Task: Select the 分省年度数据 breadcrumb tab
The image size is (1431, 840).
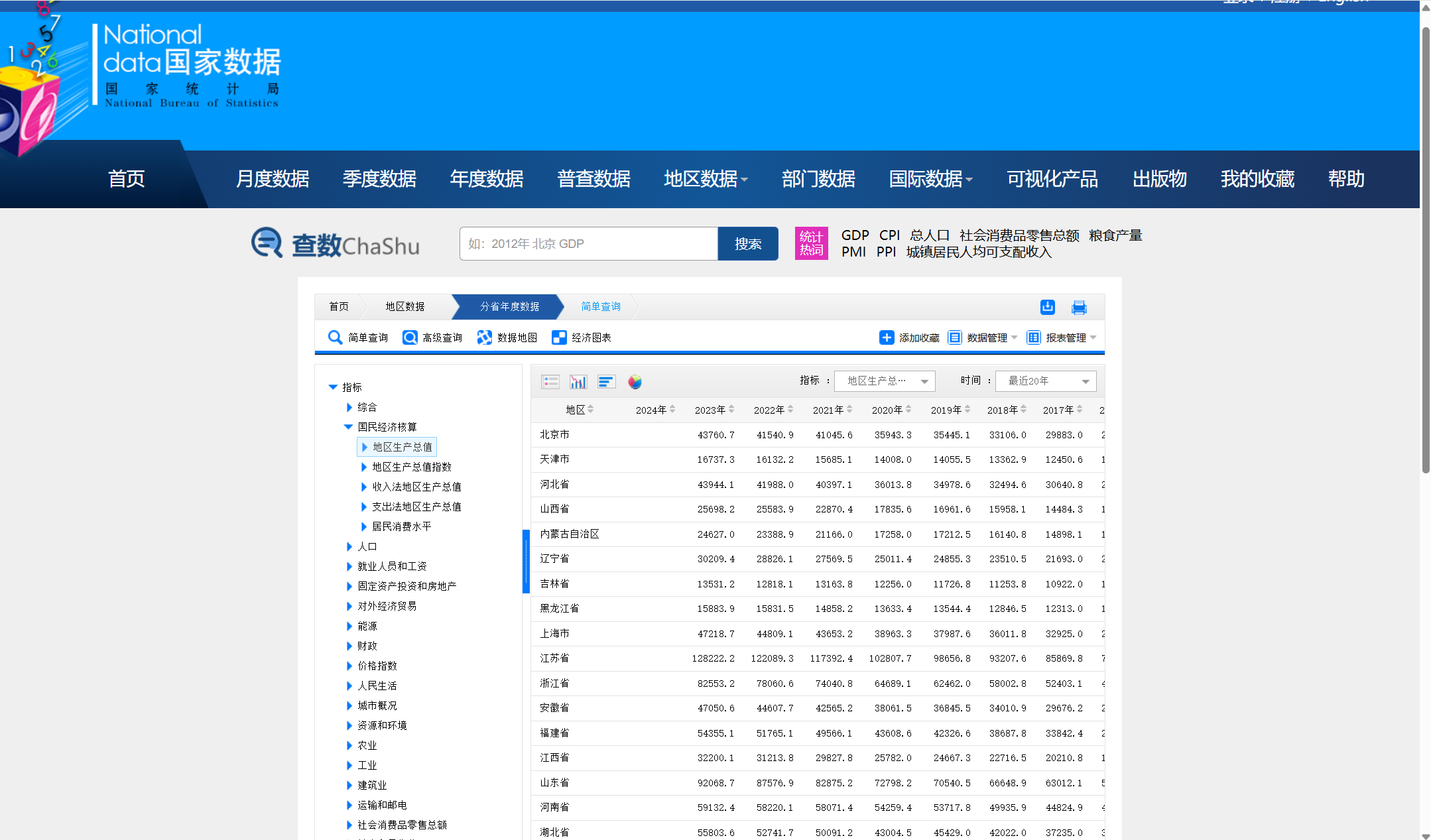Action: tap(509, 307)
